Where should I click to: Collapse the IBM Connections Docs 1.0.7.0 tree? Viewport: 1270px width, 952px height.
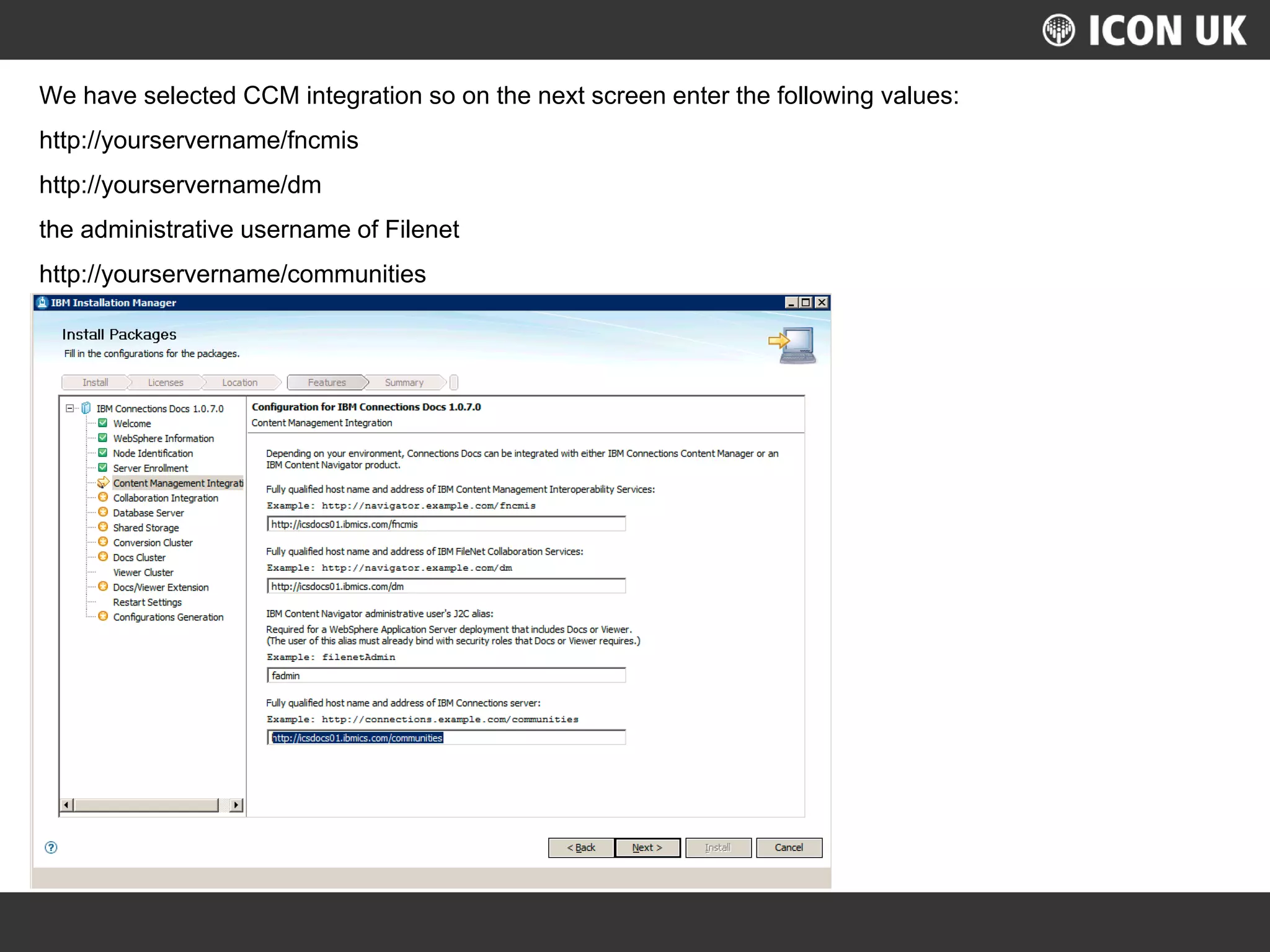click(69, 408)
